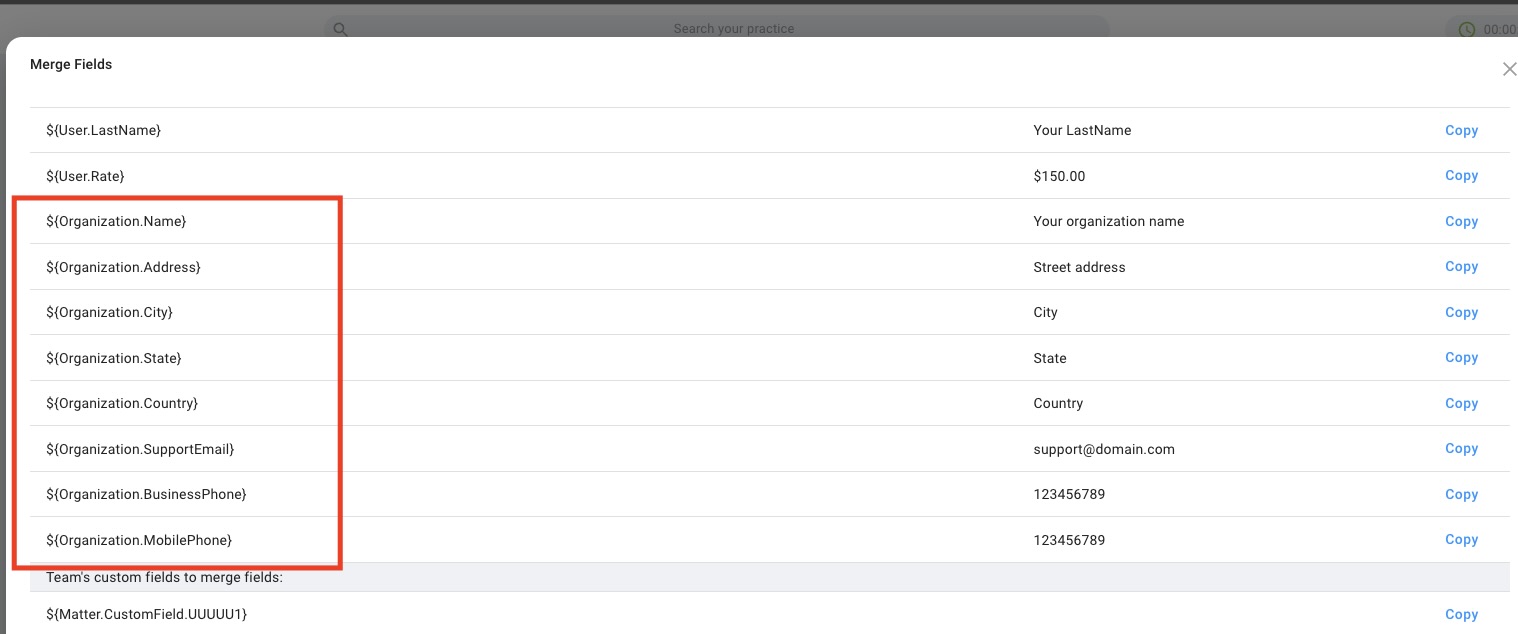Click the Team's custom fields section header
Viewport: 1518px width, 634px height.
[x=165, y=577]
